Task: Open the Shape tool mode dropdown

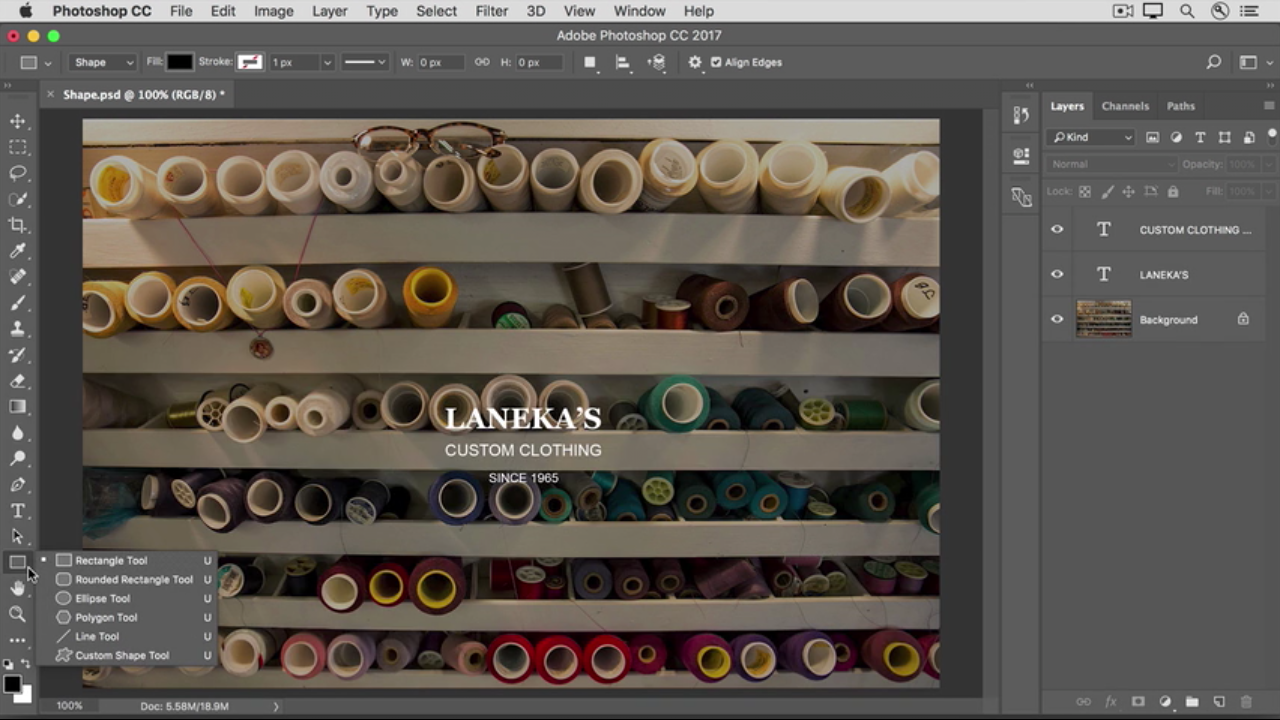Action: point(103,62)
